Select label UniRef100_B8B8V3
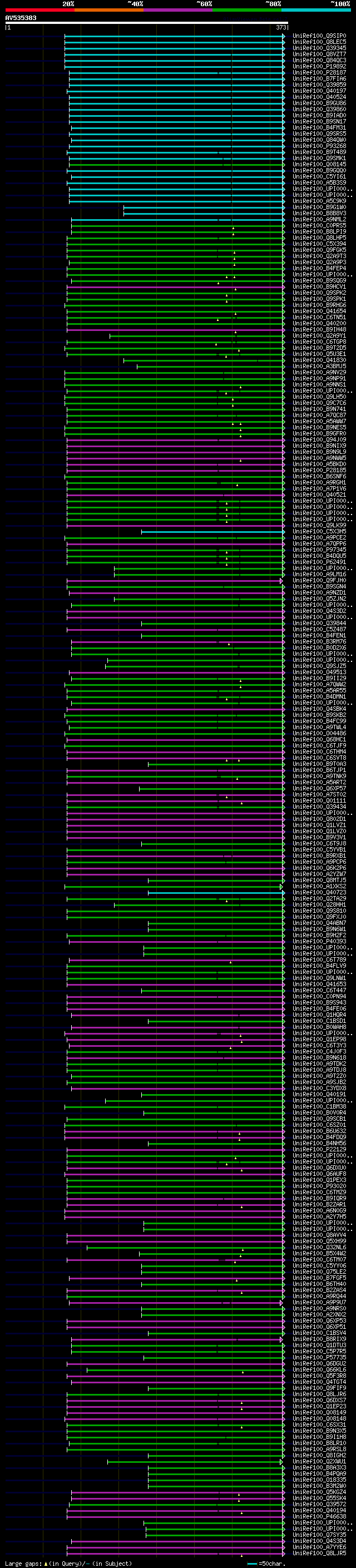356x1568 pixels. tap(319, 213)
